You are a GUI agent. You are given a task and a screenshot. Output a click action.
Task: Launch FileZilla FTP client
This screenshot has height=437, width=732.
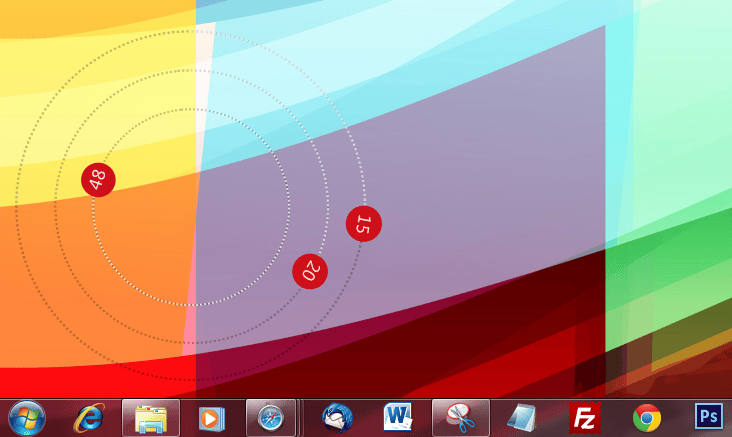click(x=584, y=418)
